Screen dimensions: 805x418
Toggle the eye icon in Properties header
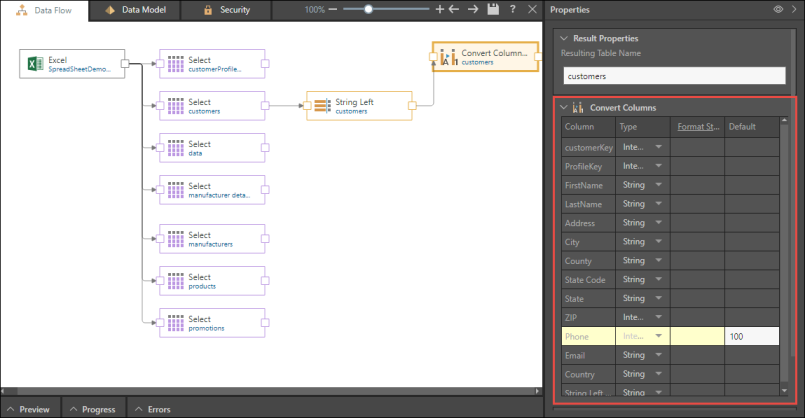pyautogui.click(x=777, y=9)
